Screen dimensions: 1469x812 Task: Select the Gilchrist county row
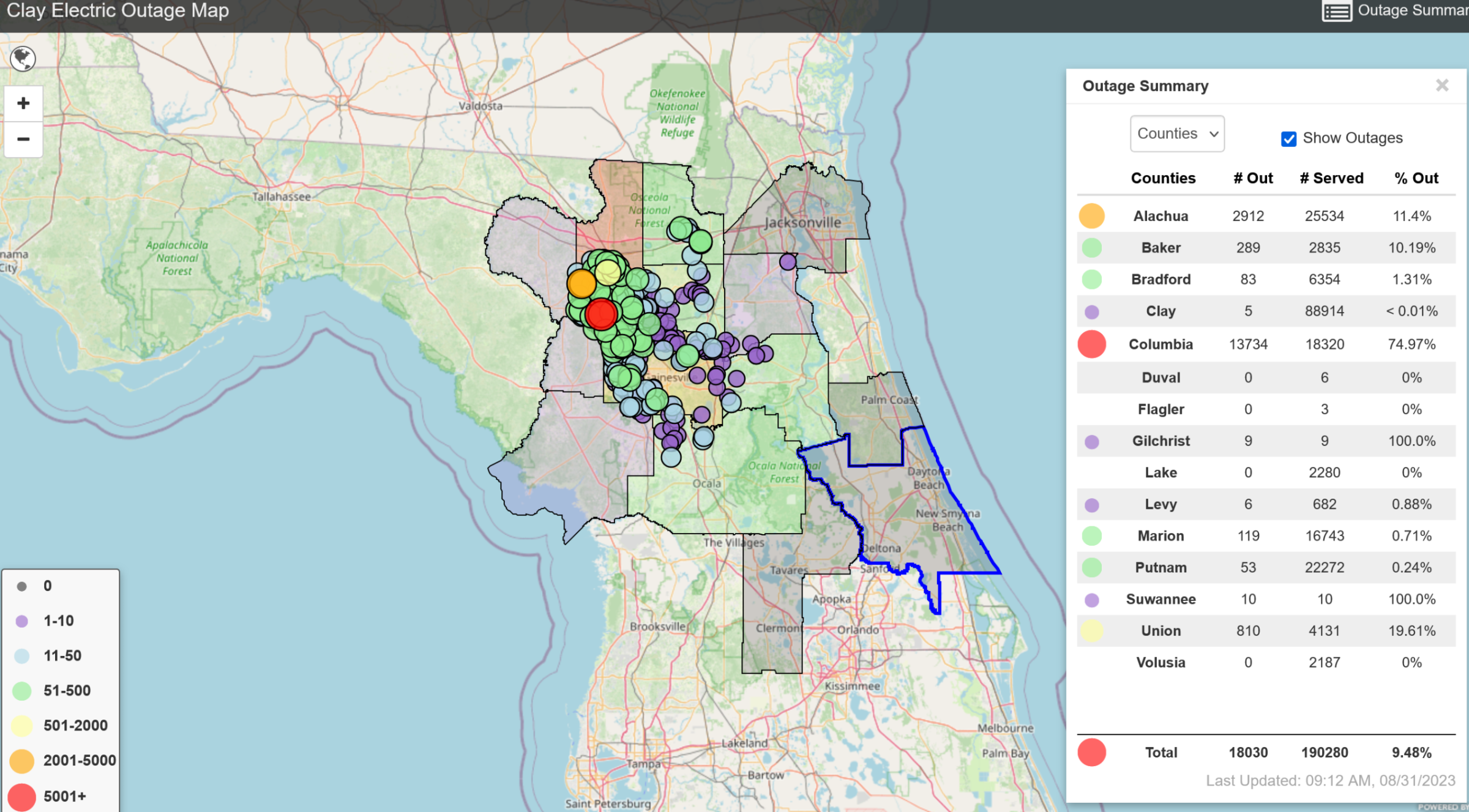[1266, 441]
